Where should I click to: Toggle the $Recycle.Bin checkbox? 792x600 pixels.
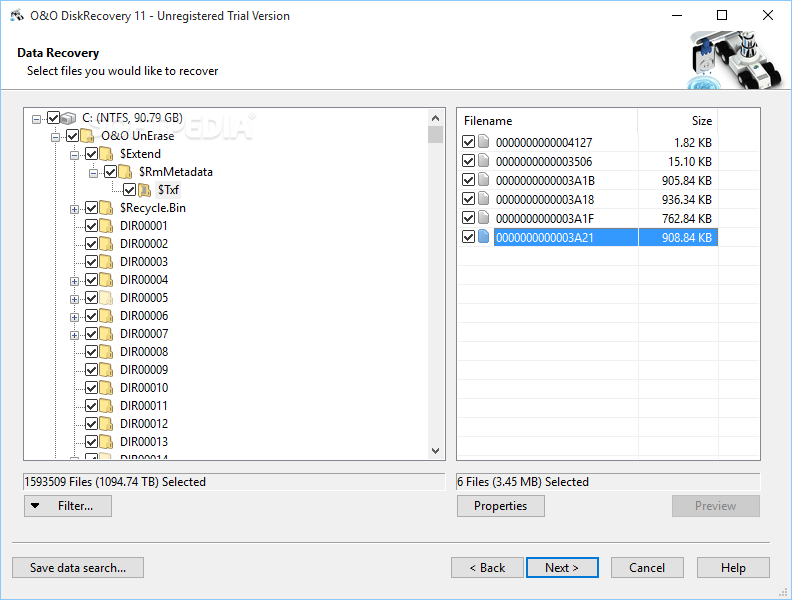pos(91,208)
